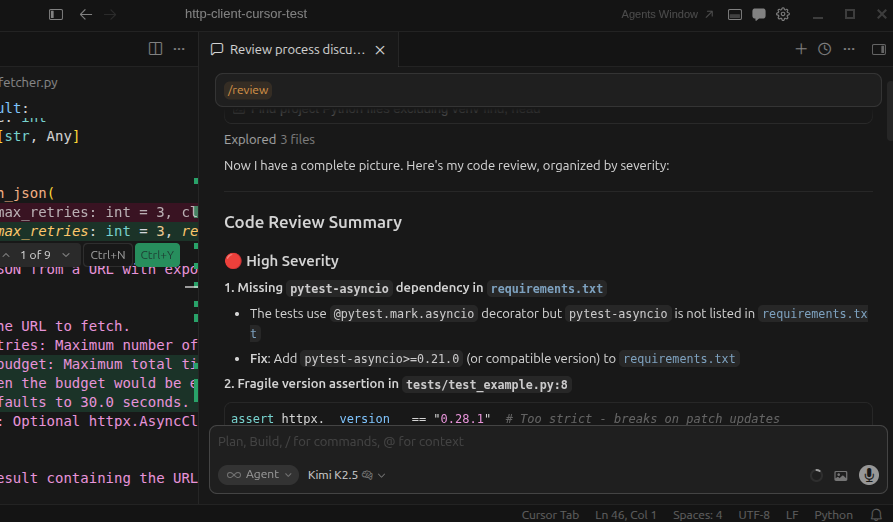Open chat panel more options ellipsis
This screenshot has width=893, height=522.
tap(849, 49)
